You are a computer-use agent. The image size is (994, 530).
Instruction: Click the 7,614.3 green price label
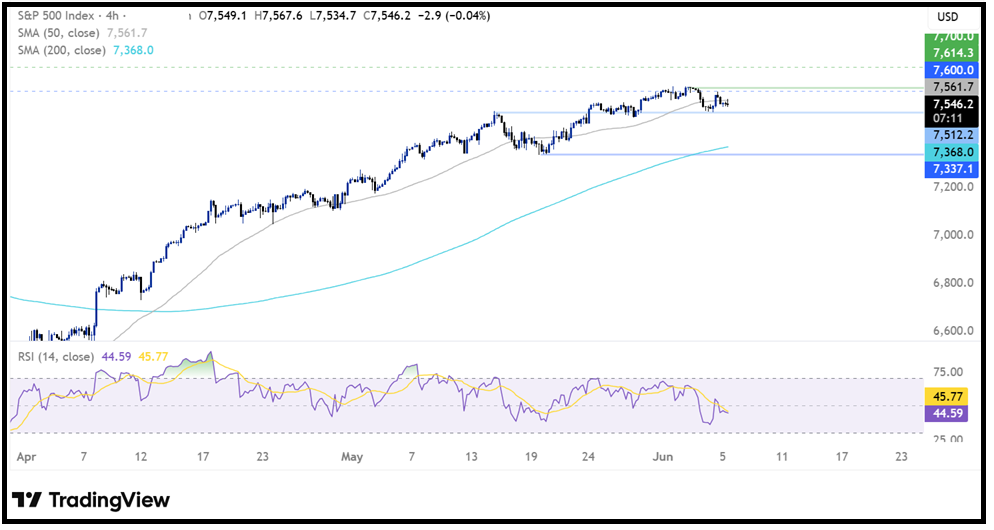coord(952,53)
